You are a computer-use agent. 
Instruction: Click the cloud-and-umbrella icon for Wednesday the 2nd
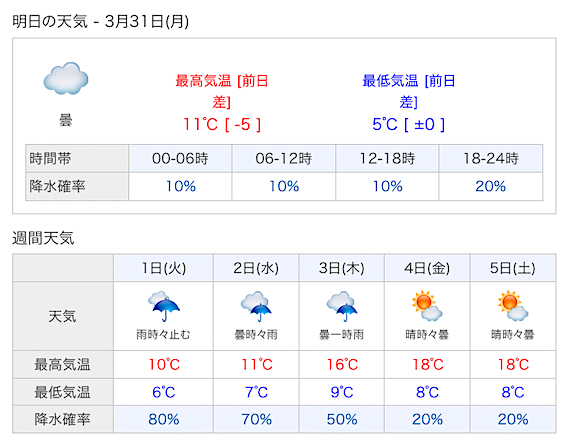(256, 306)
